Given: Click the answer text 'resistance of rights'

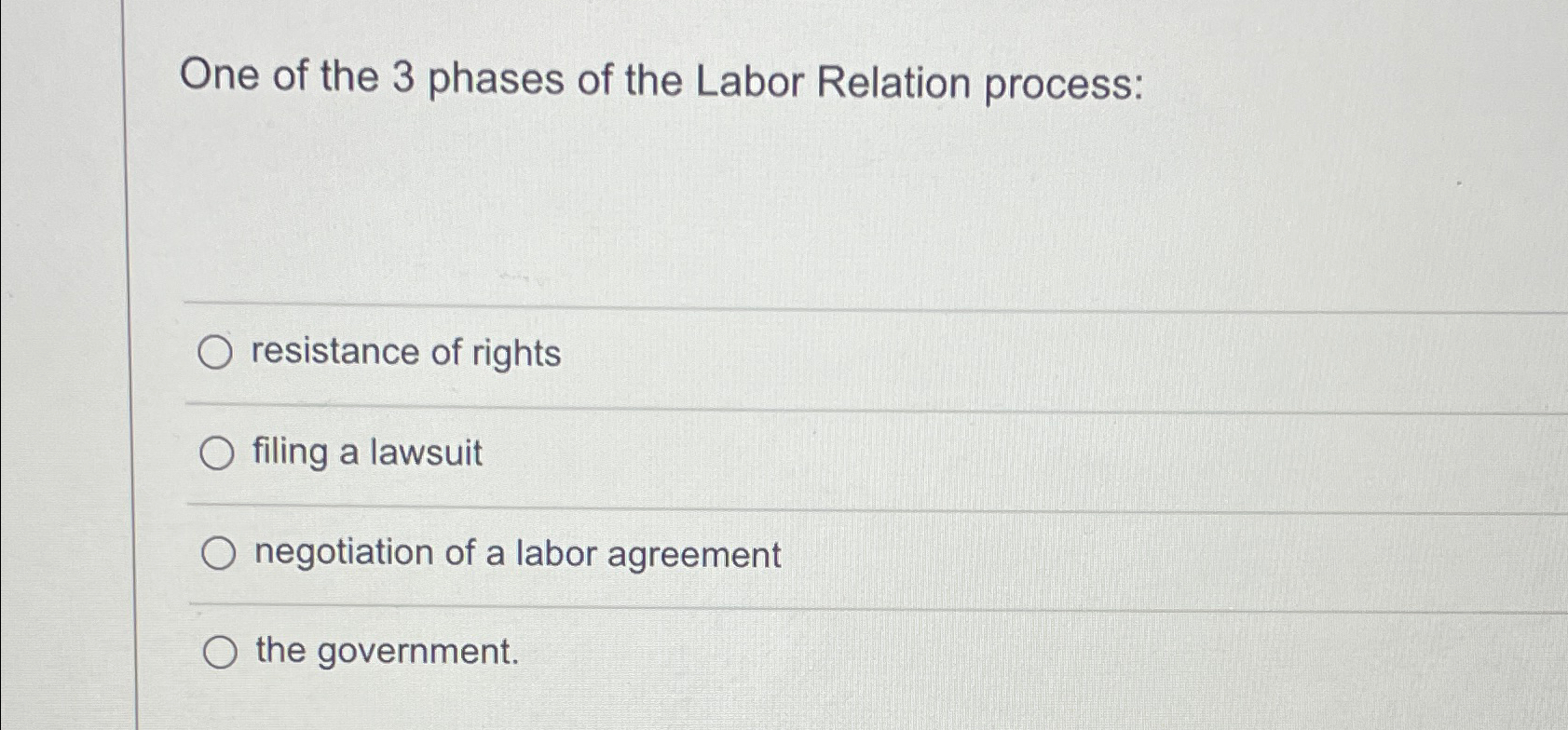Looking at the screenshot, I should [x=404, y=353].
